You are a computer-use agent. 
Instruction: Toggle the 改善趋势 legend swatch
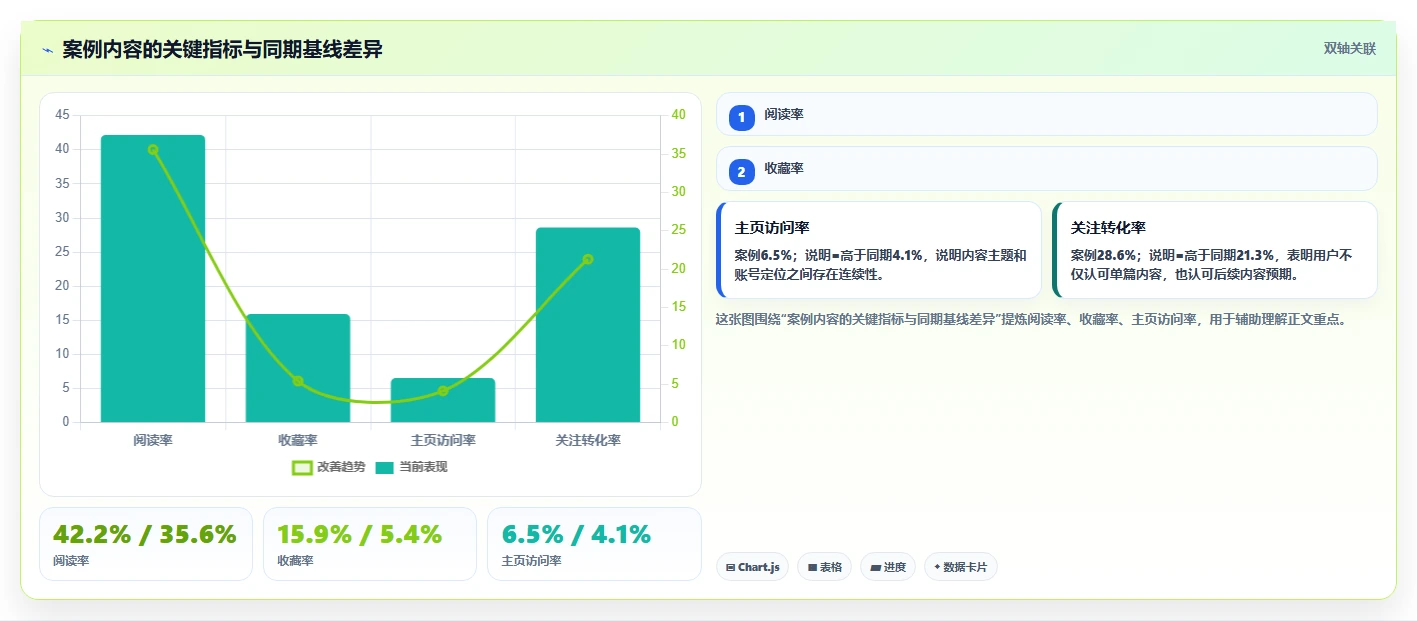click(x=302, y=467)
